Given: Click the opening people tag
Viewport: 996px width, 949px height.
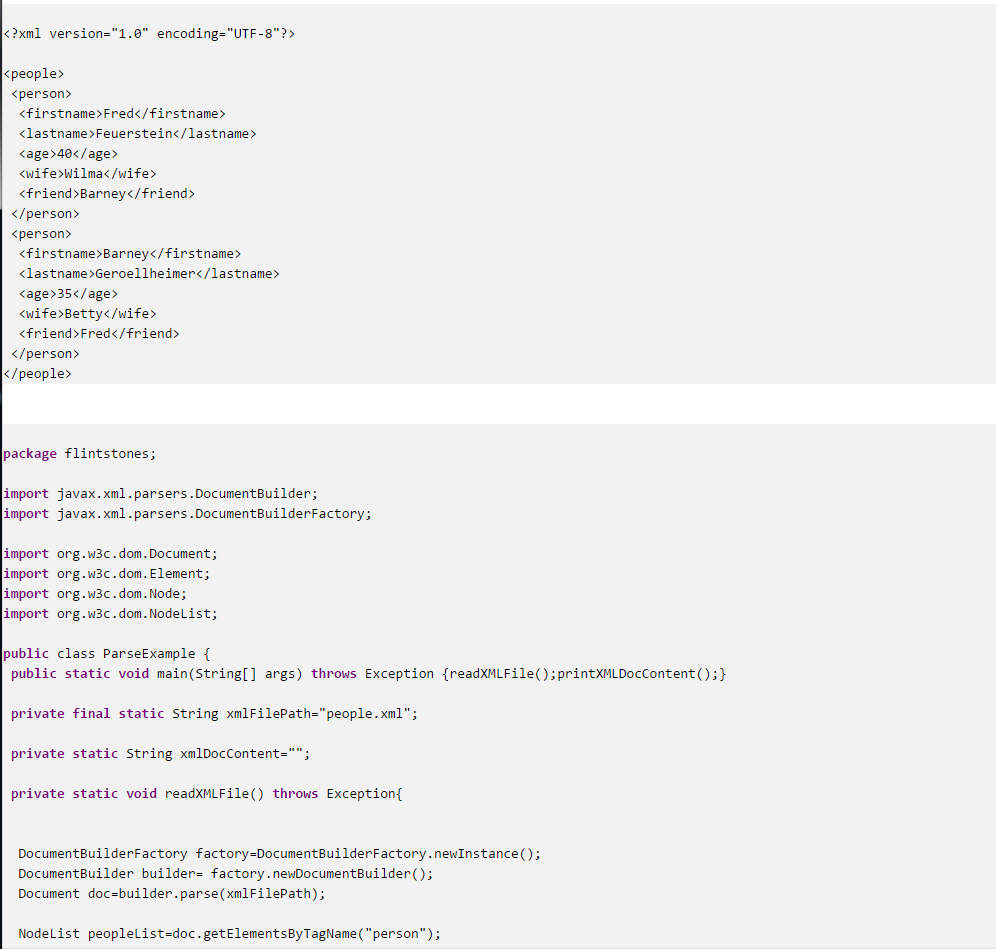Looking at the screenshot, I should pos(34,74).
